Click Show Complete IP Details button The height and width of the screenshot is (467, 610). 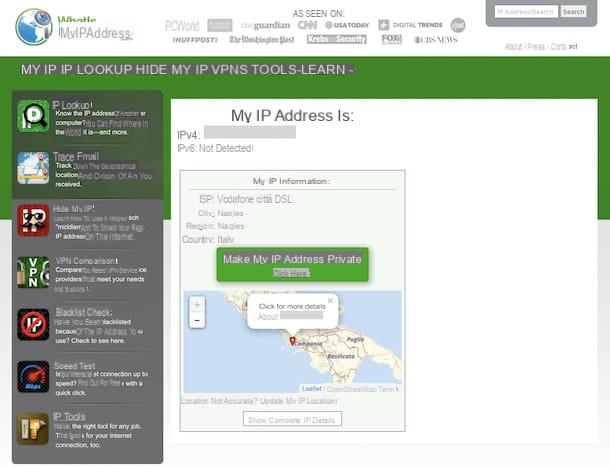click(292, 419)
